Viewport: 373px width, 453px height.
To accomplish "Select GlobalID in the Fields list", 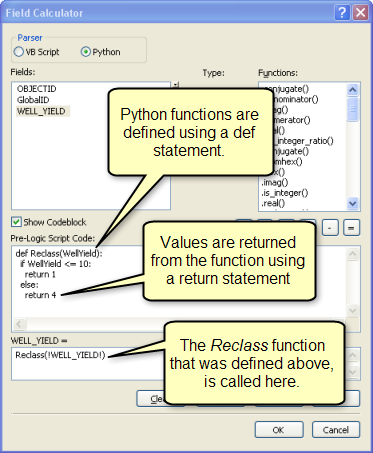I will point(33,100).
